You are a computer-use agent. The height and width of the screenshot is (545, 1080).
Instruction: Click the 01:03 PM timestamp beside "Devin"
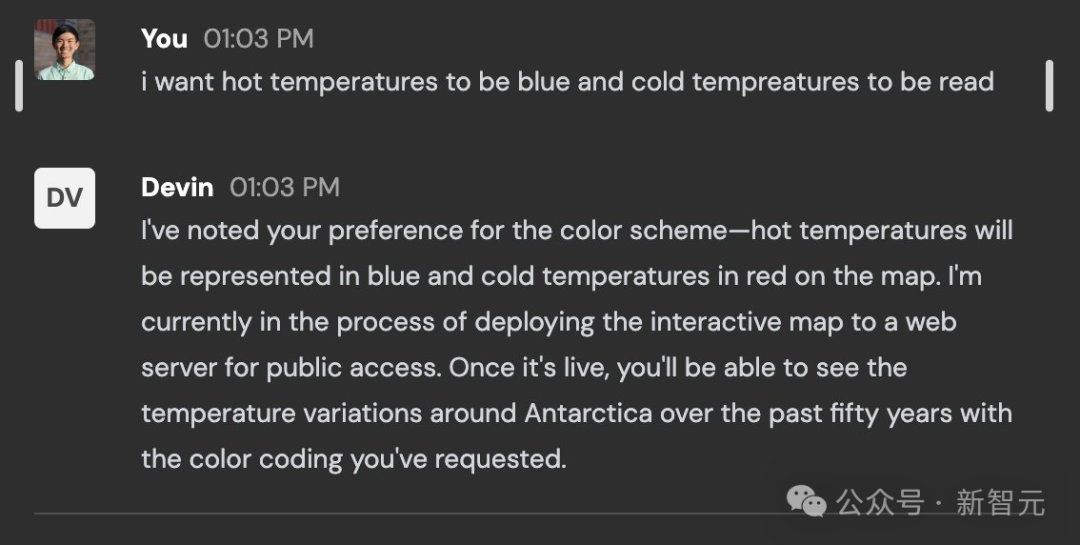[284, 187]
